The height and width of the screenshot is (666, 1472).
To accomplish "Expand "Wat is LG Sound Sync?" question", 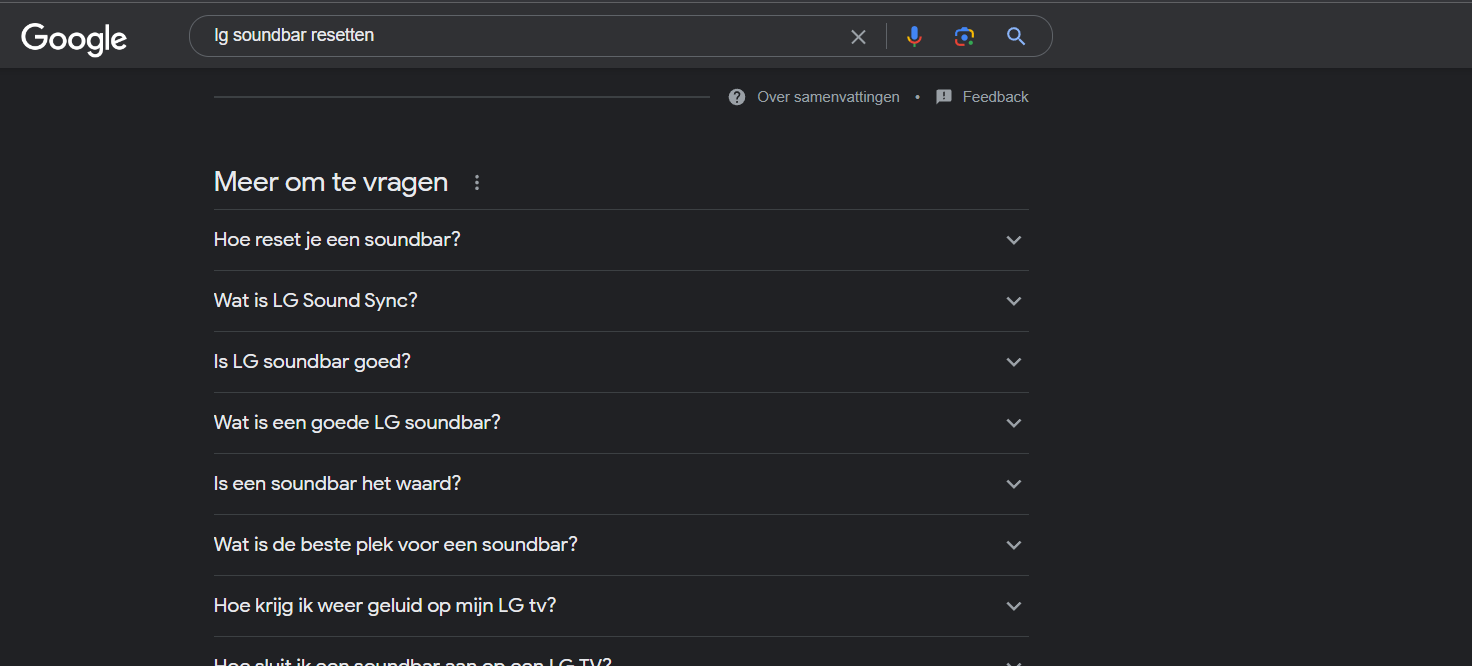I will pos(316,301).
